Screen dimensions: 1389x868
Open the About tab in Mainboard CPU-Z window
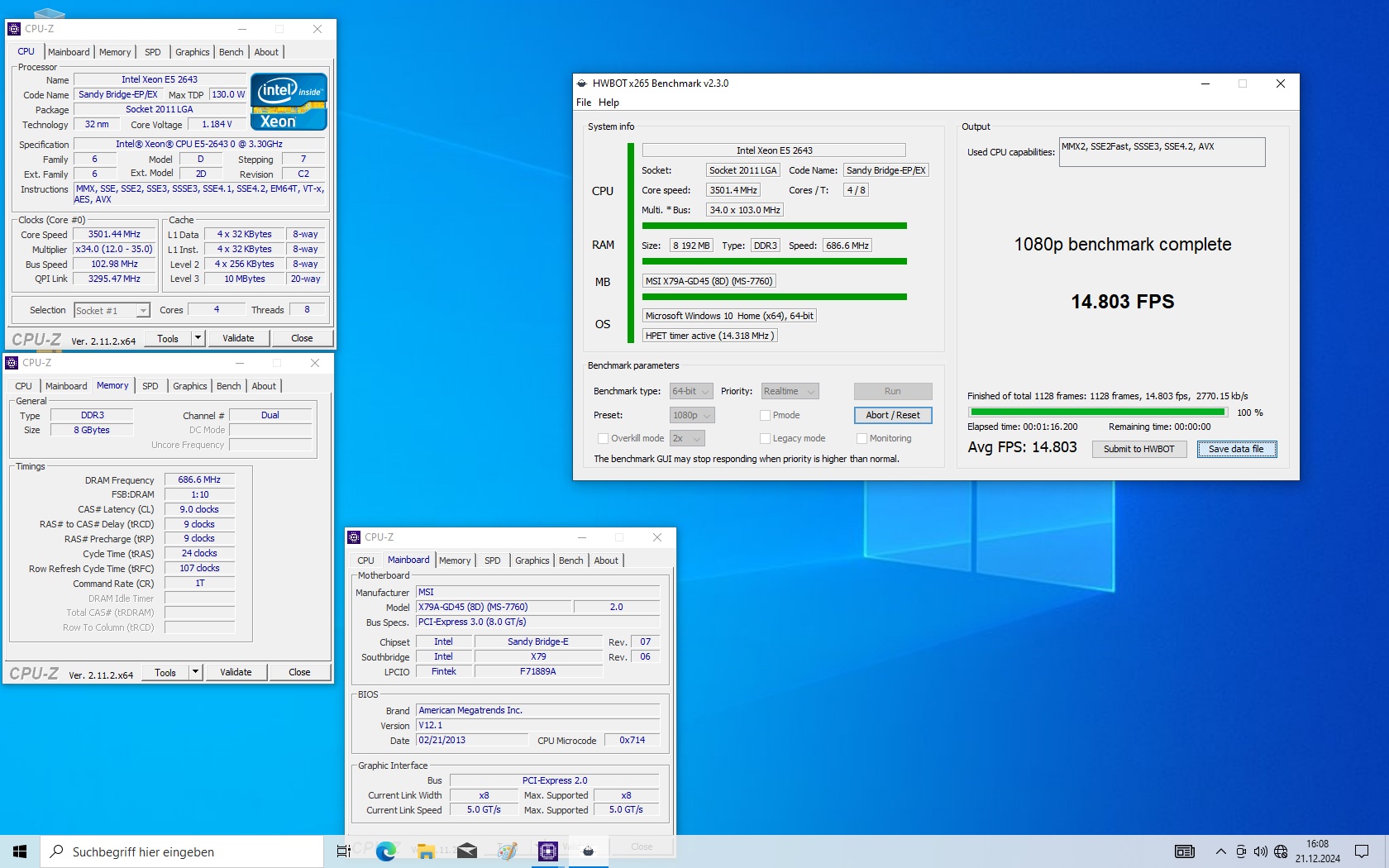(x=606, y=560)
